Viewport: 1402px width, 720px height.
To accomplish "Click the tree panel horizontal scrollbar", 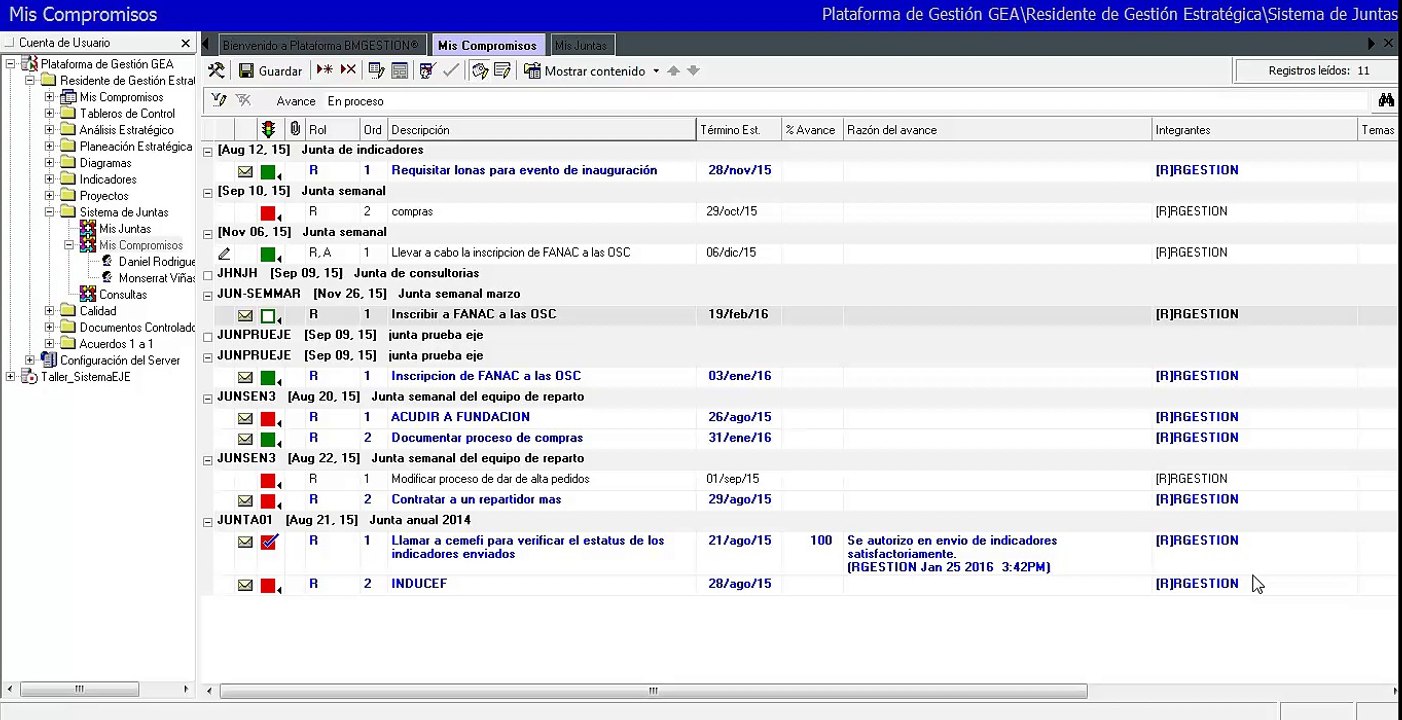I will click(x=79, y=689).
